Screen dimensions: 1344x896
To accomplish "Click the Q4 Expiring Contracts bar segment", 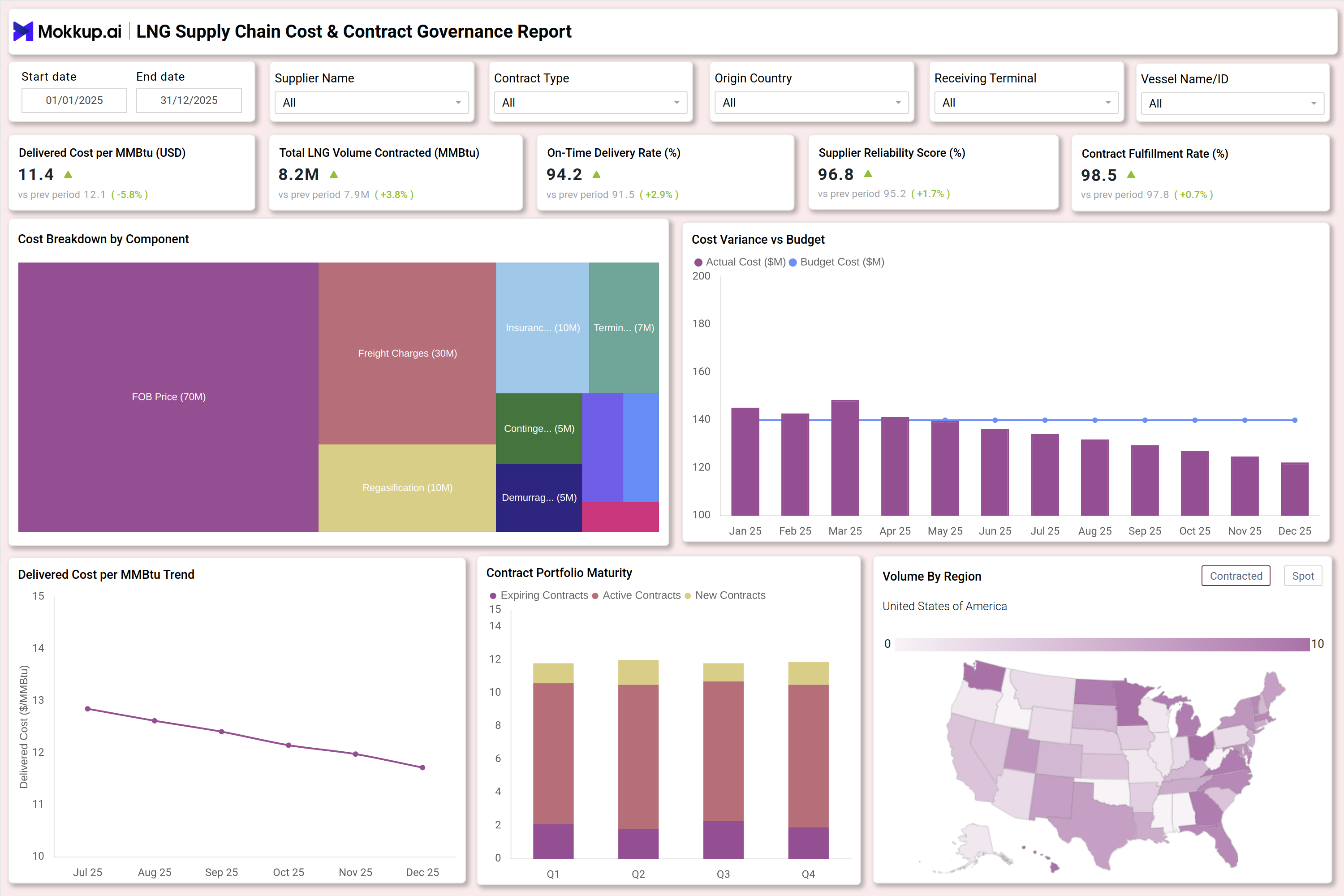I will click(808, 843).
